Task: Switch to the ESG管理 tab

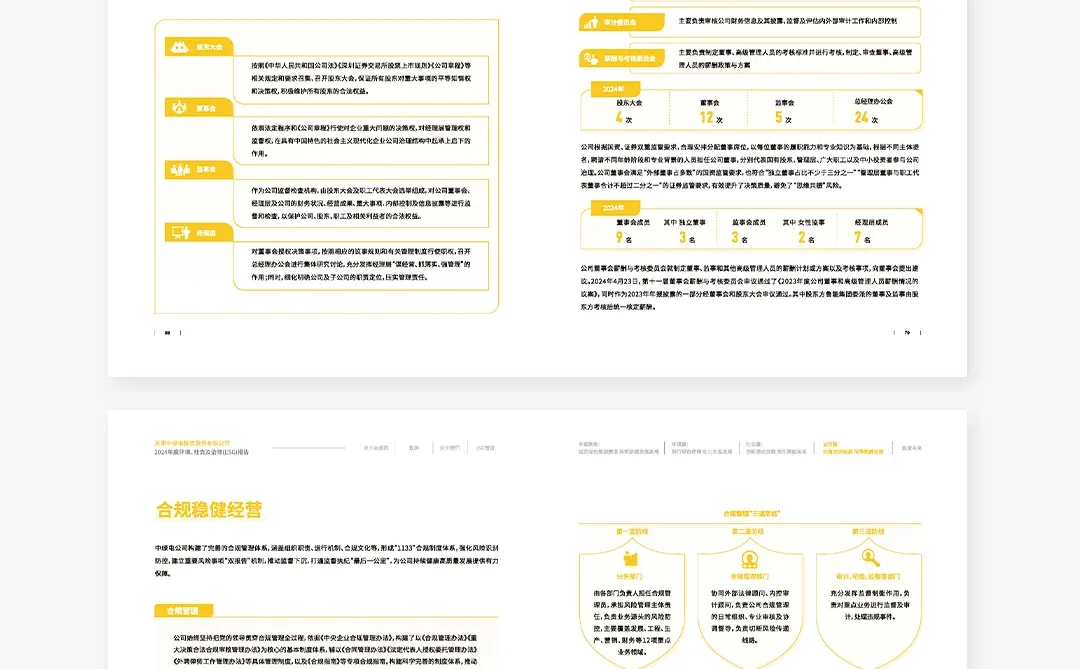Action: coord(485,448)
